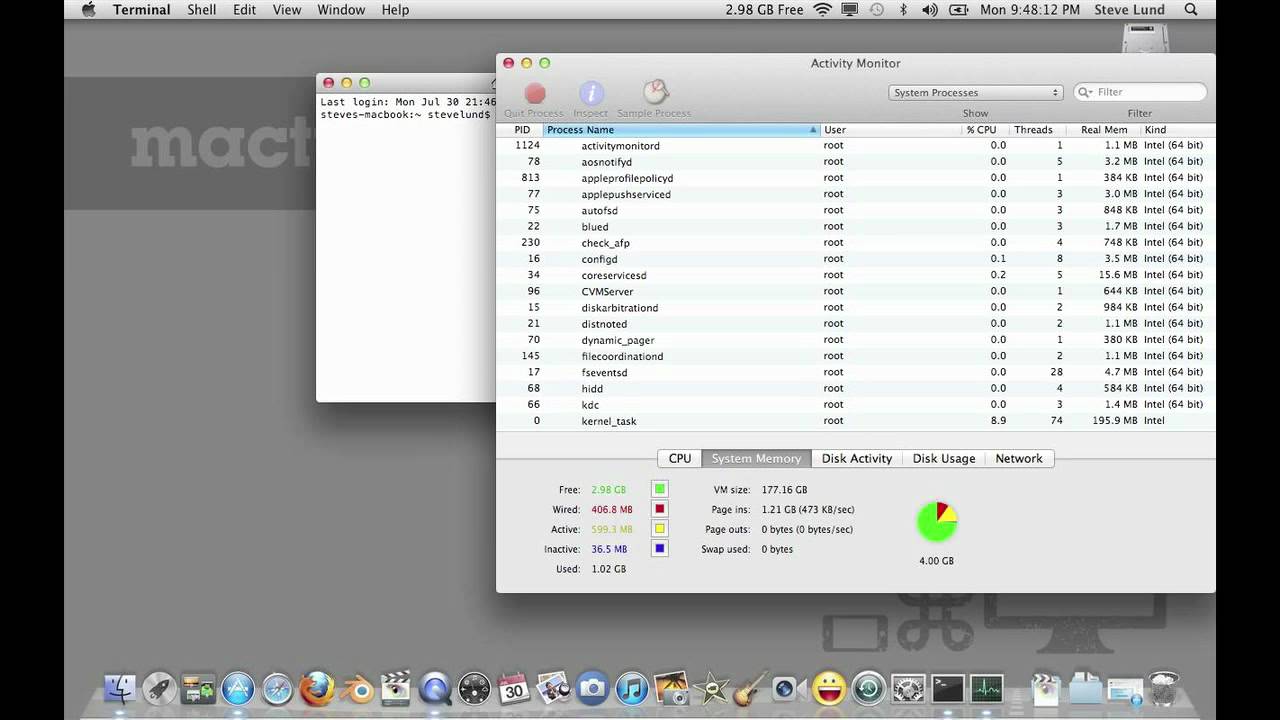Click the blue Inactive memory swatch

pyautogui.click(x=659, y=549)
